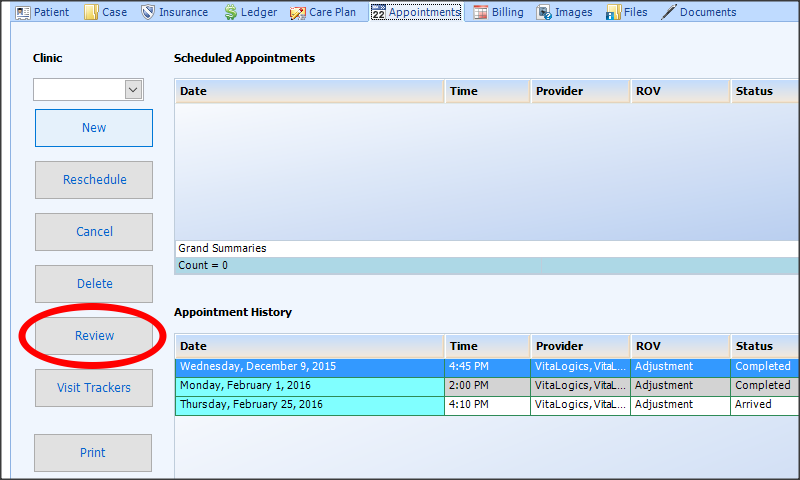Click the Delete button
This screenshot has height=480, width=800.
tap(94, 284)
